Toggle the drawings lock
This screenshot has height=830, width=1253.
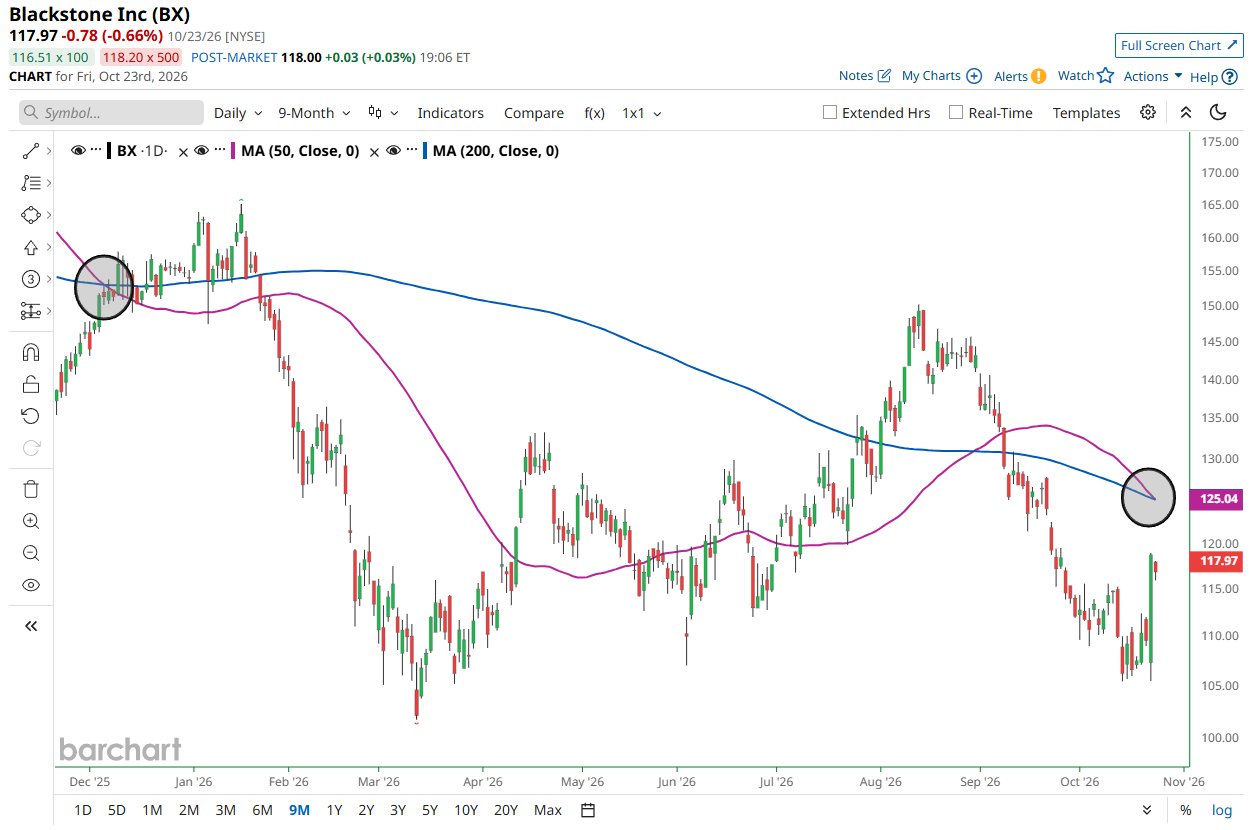(30, 384)
